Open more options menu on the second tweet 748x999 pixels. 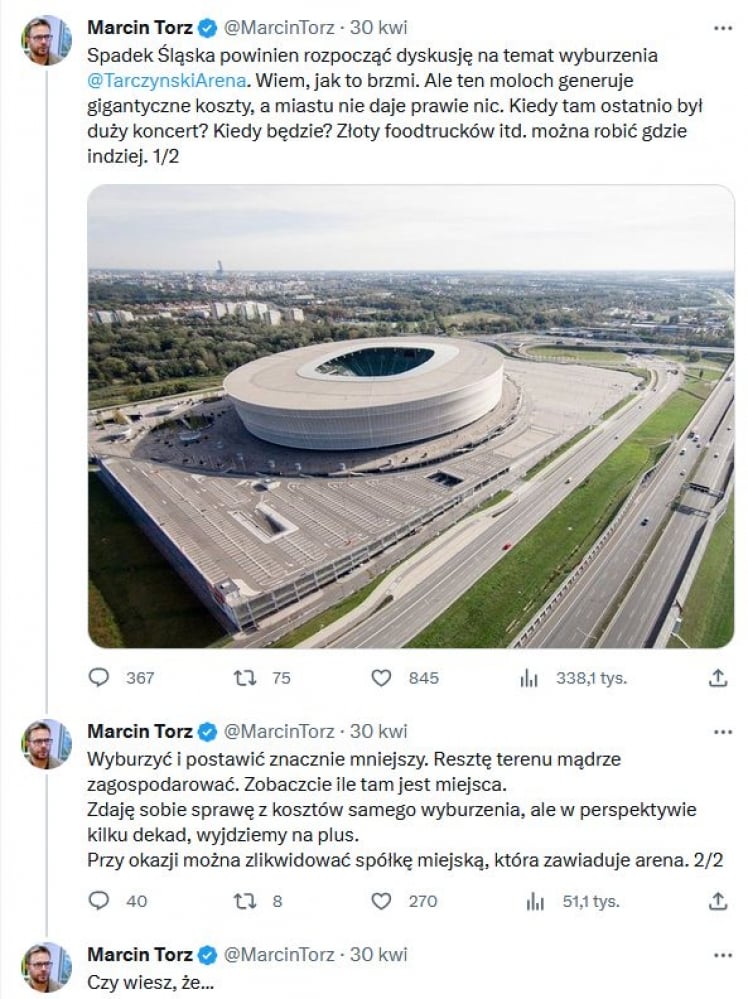tap(722, 731)
